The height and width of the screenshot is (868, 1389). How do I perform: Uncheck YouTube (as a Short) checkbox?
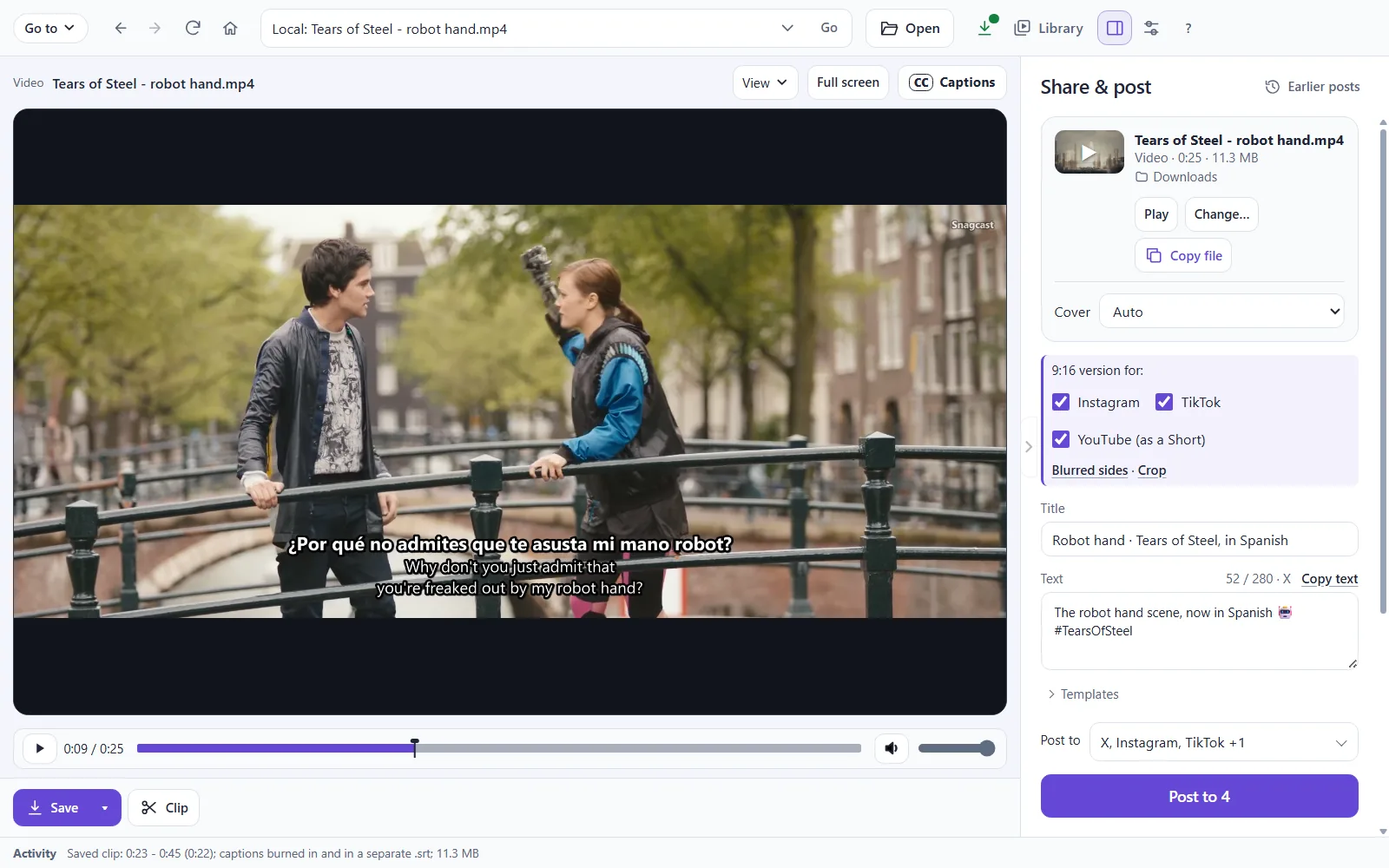point(1061,439)
